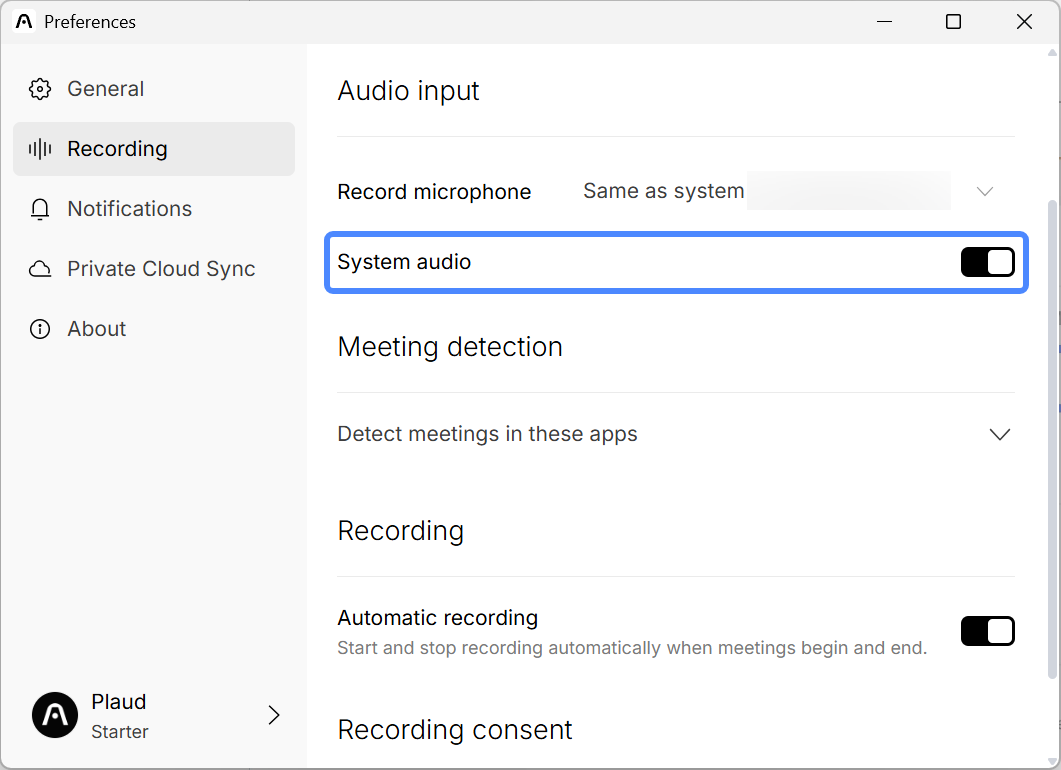Viewport: 1061px width, 770px height.
Task: Click the microphone dropdown chevron arrow
Action: 985,191
